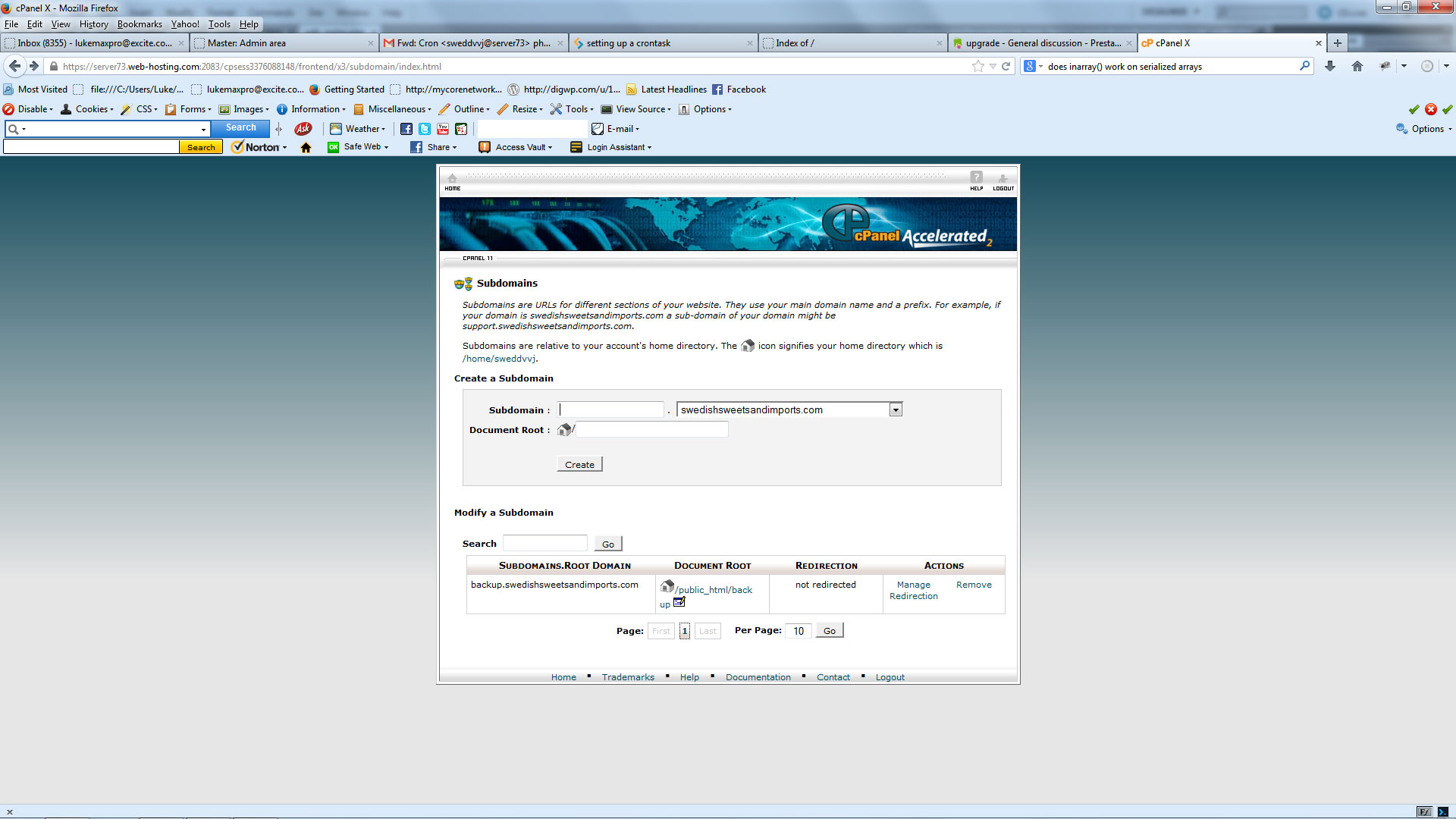
Task: Click the Create subdomain button
Action: click(x=579, y=465)
